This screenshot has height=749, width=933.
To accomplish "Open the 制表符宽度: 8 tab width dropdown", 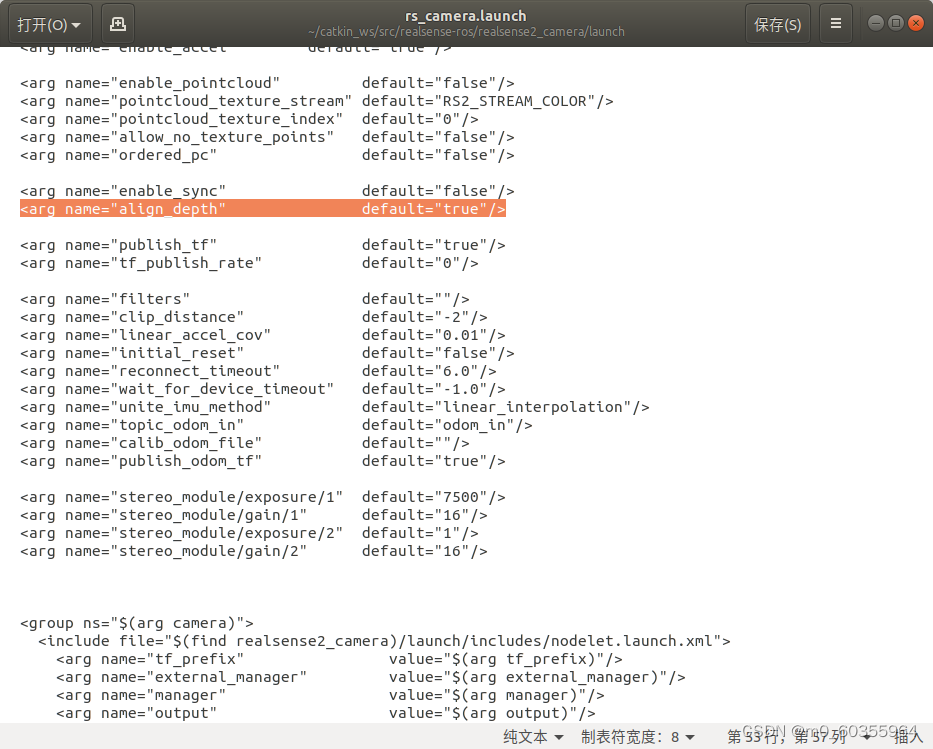I will click(x=637, y=737).
